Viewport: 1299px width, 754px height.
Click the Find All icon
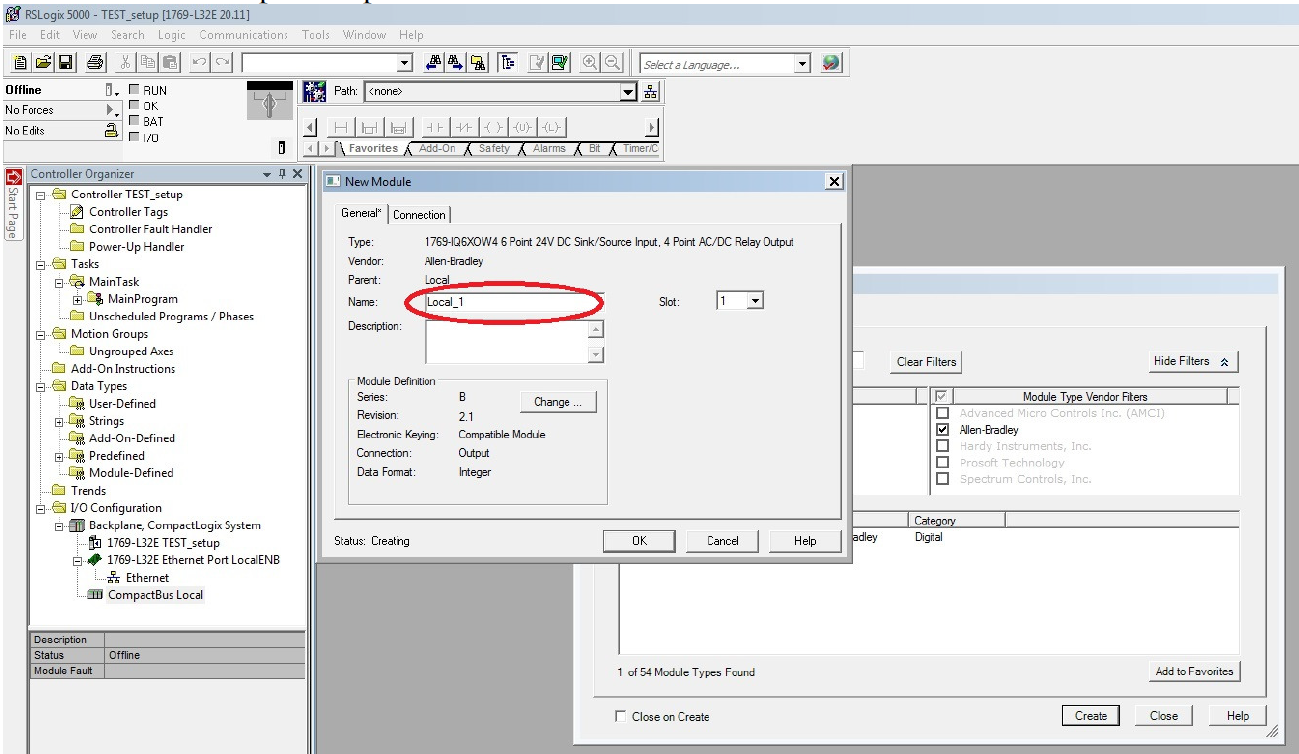[479, 63]
